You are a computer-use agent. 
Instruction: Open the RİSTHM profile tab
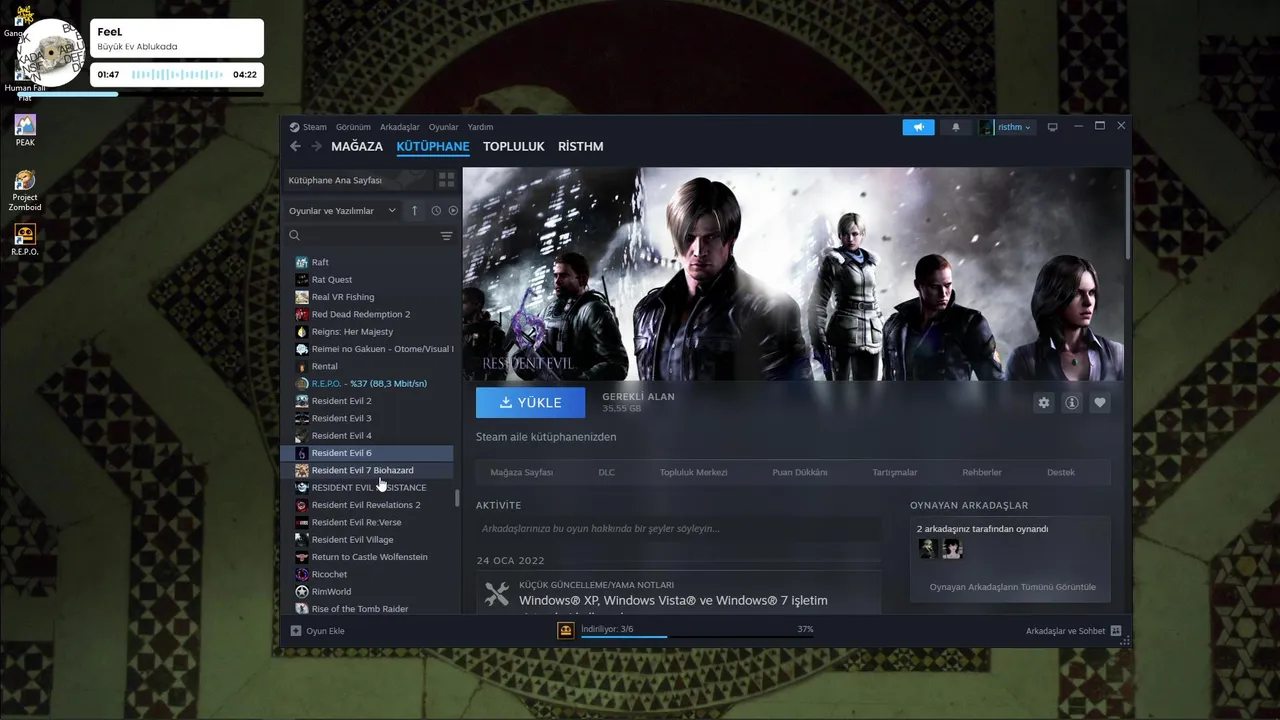click(581, 146)
